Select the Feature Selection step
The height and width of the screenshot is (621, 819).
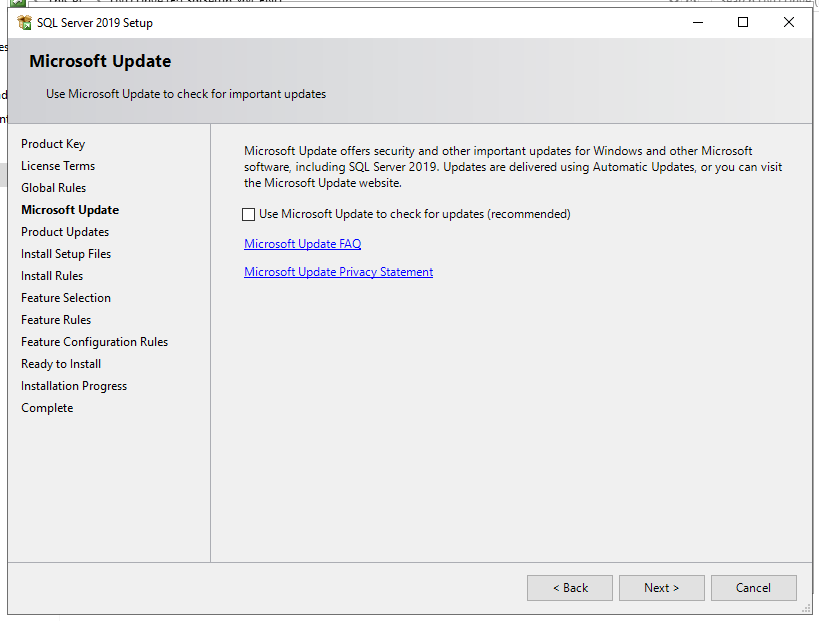point(66,298)
